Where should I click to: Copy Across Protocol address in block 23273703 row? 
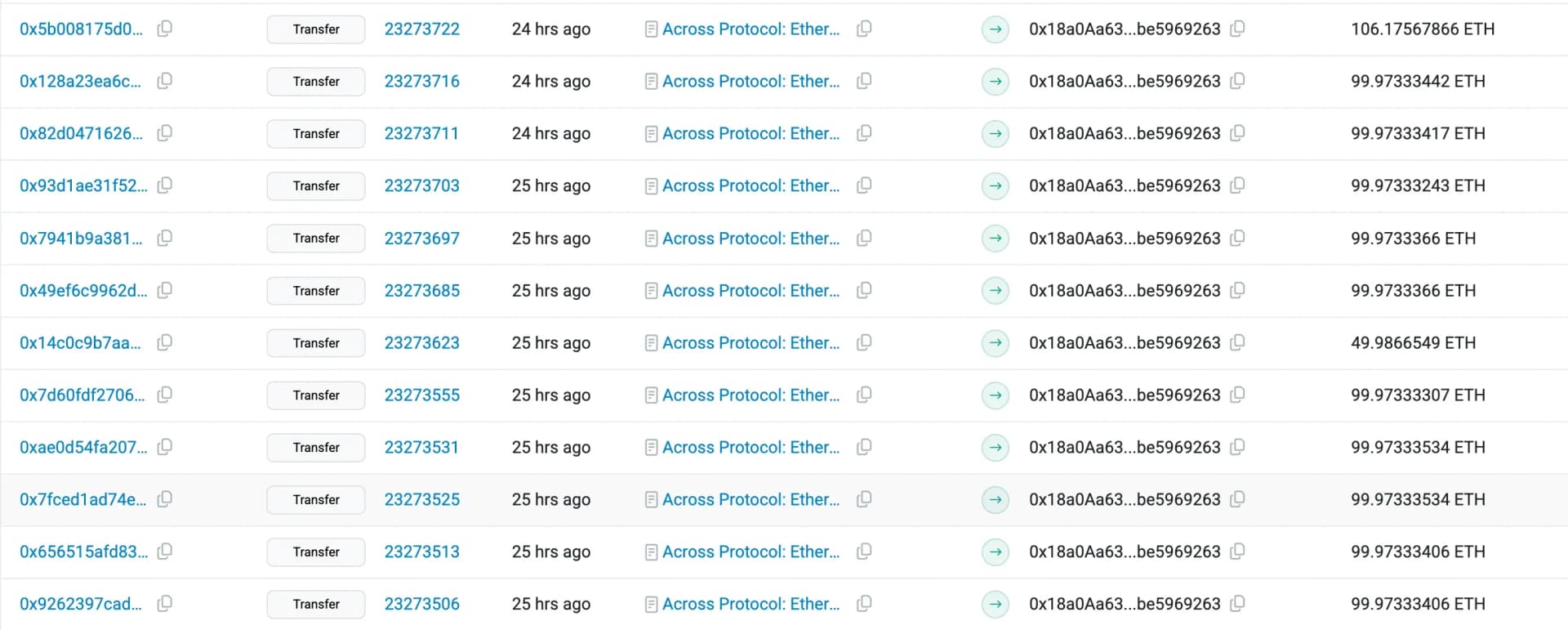(864, 185)
